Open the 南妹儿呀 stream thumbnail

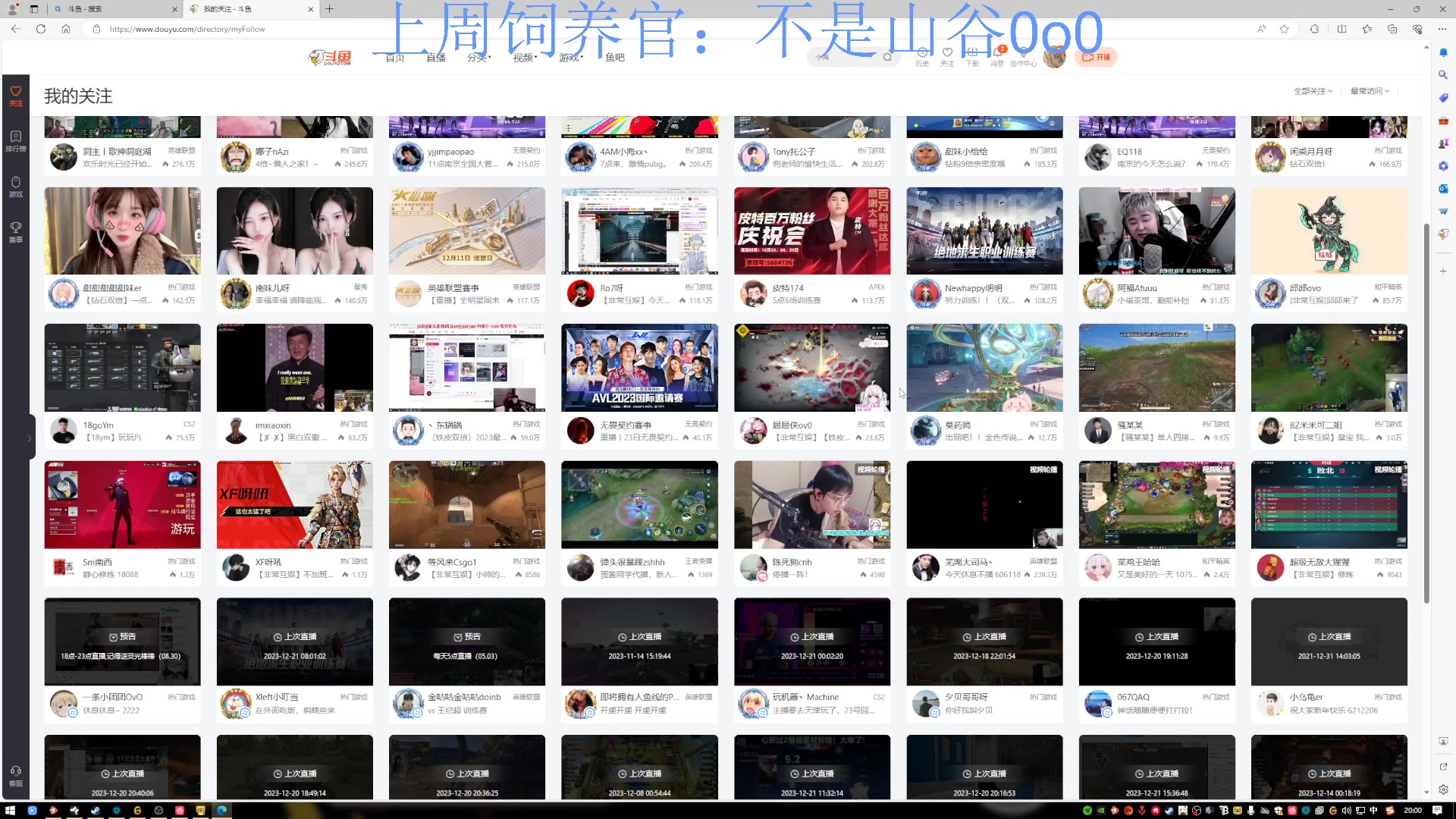[294, 231]
